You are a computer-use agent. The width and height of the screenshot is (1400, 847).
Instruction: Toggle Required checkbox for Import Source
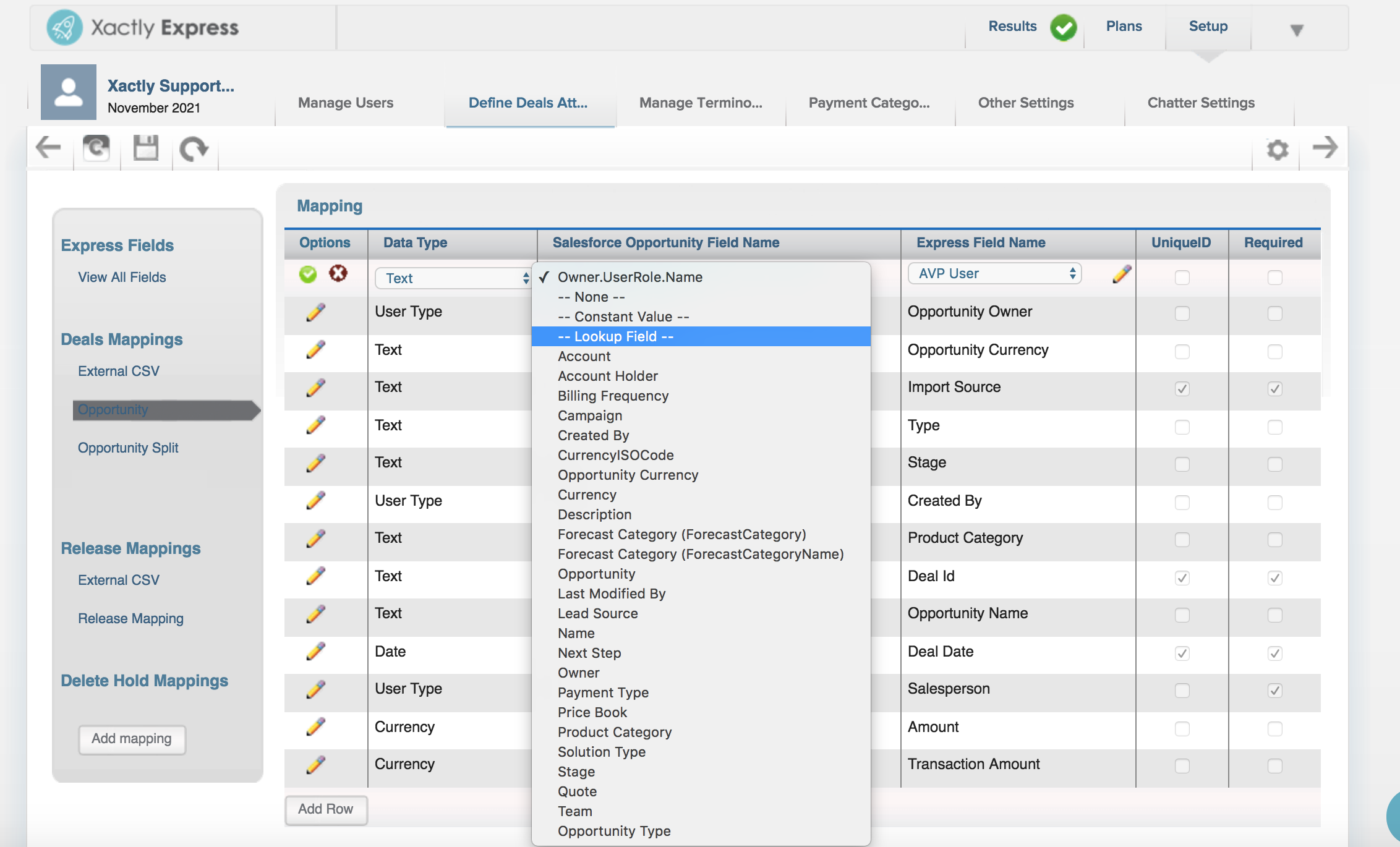[1274, 389]
